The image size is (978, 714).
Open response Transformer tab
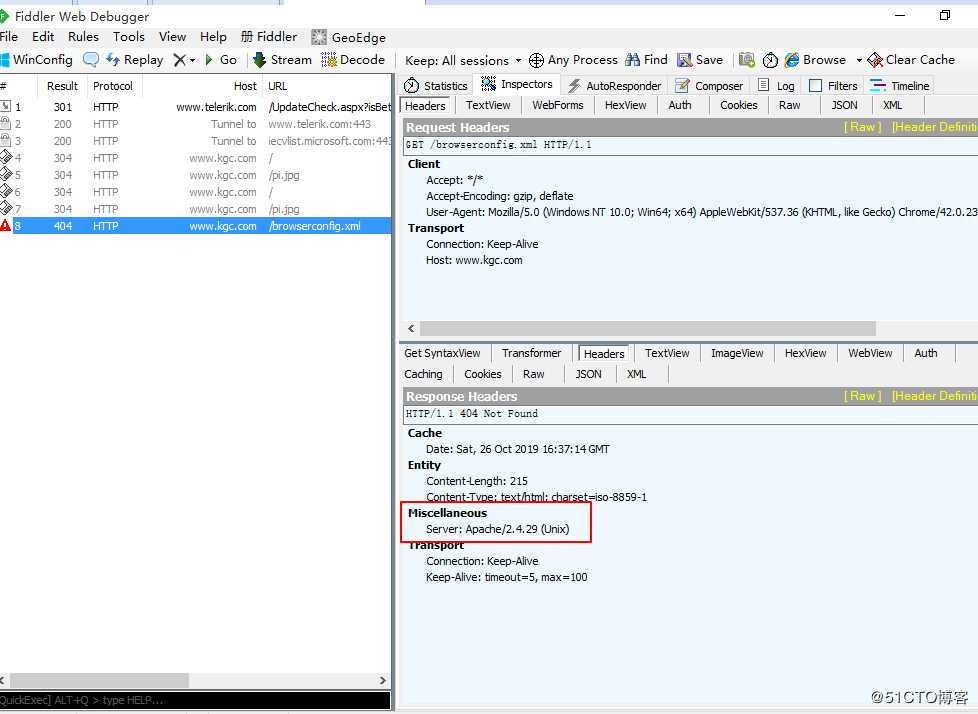click(531, 353)
